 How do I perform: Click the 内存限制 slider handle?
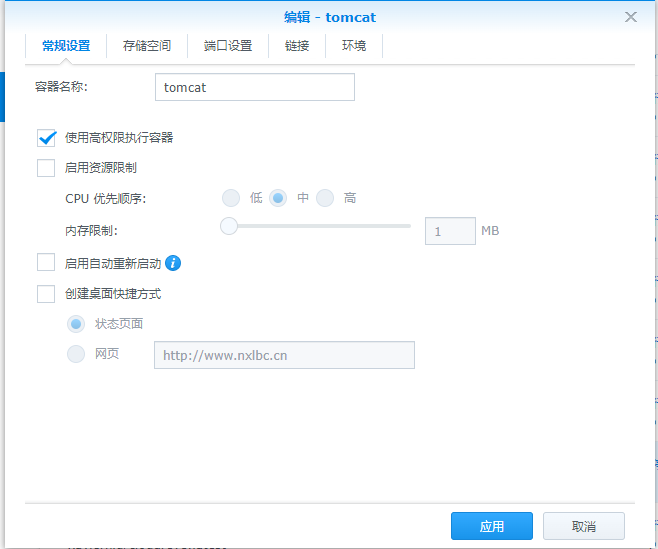(x=229, y=226)
